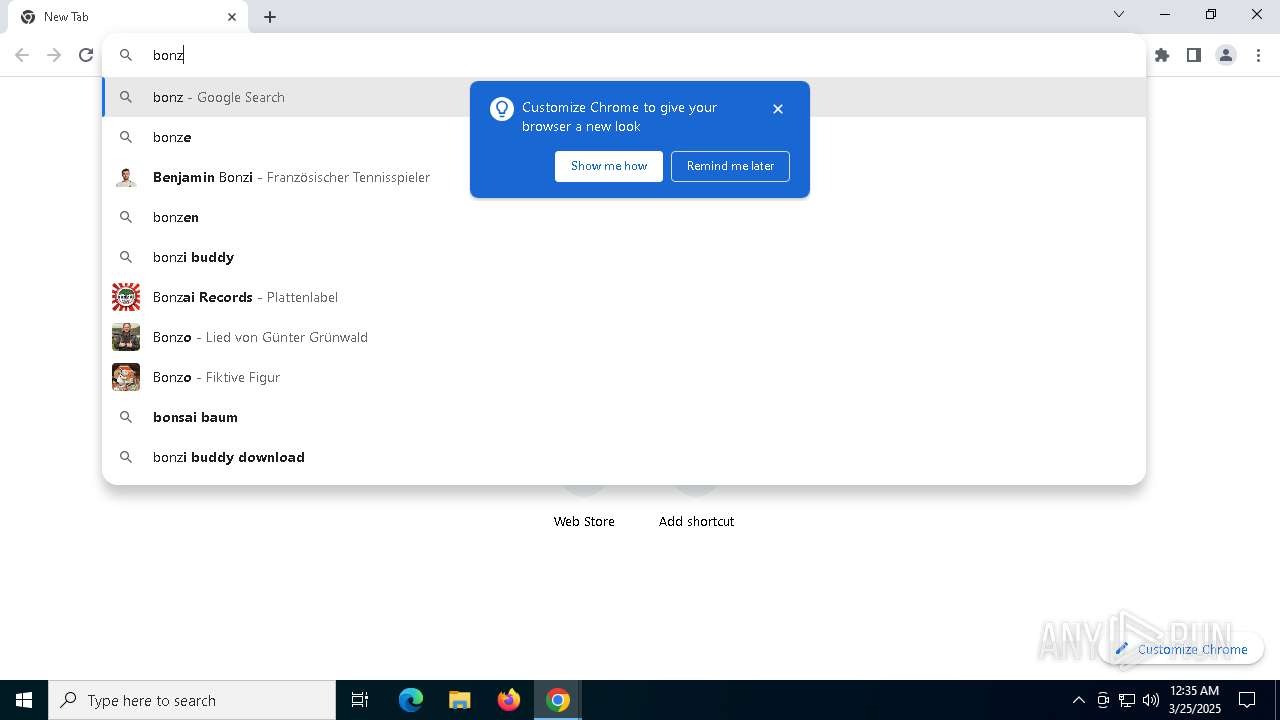This screenshot has height=720, width=1280.
Task: Click the Benjamin Bonzi photo thumbnail
Action: click(x=126, y=177)
